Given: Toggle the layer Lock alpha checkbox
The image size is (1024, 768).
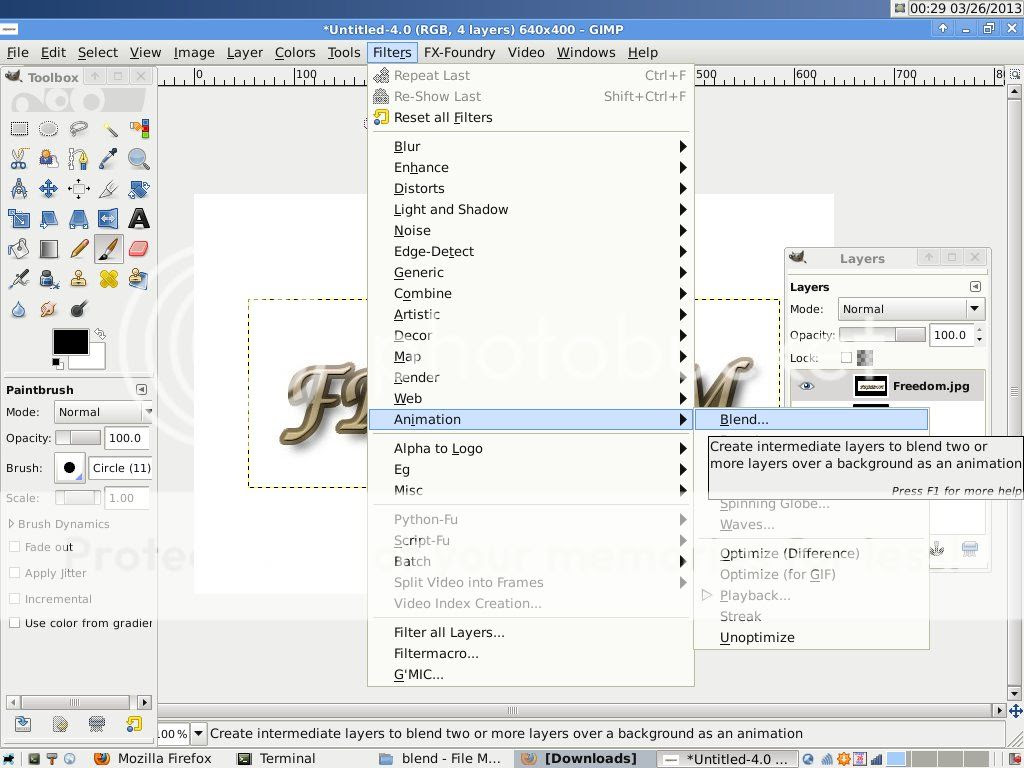Looking at the screenshot, I should [847, 358].
